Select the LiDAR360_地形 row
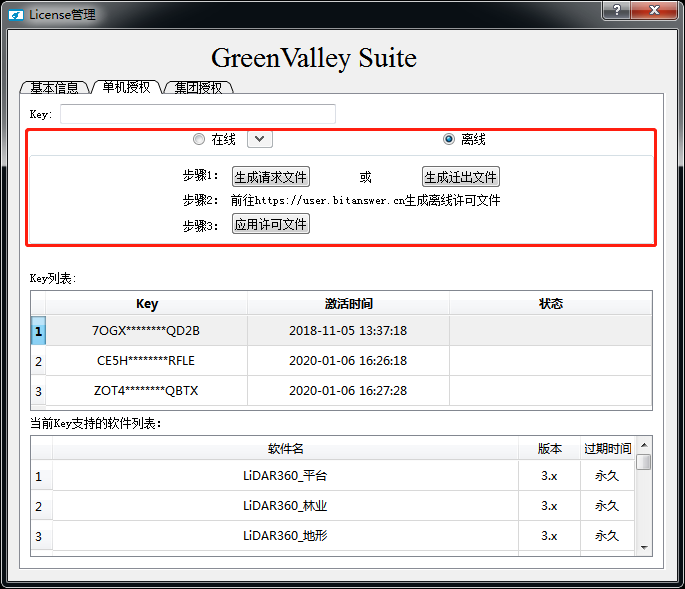685x589 pixels. 285,536
